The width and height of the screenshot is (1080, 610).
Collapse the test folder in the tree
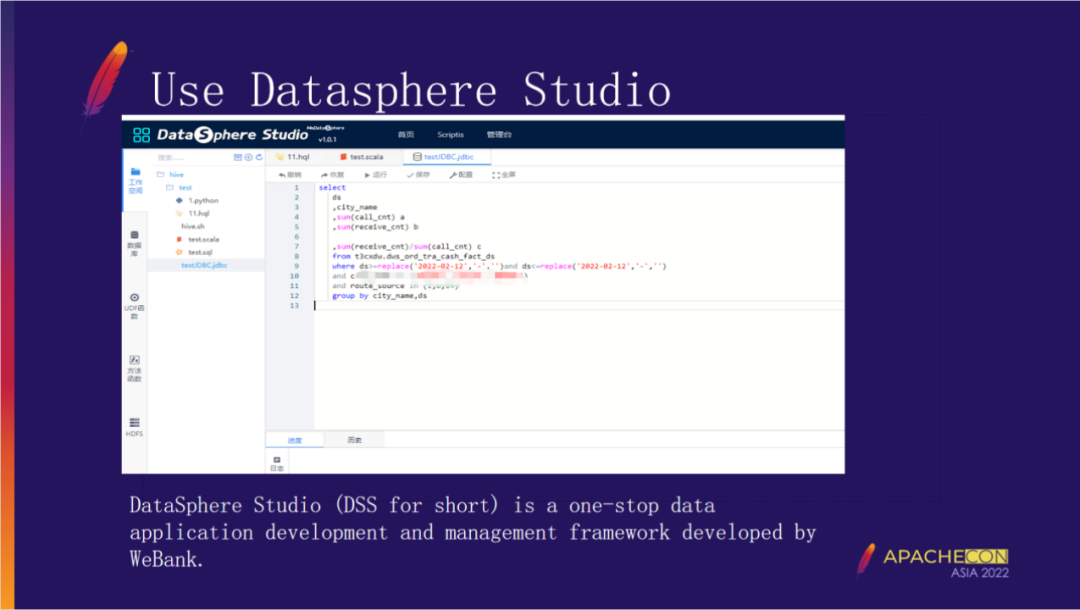(179, 187)
